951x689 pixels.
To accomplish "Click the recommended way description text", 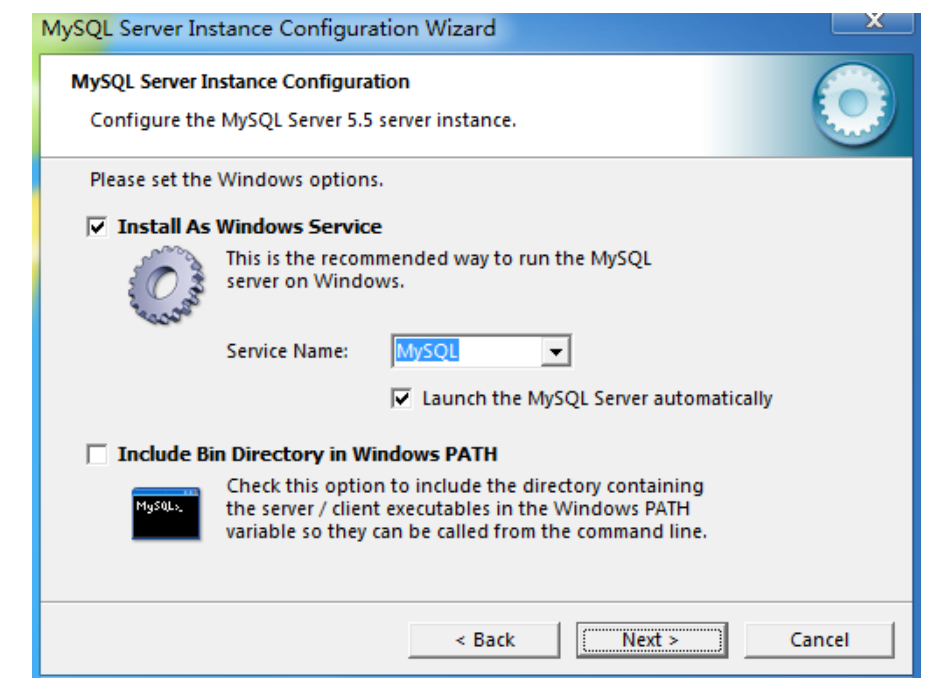I will pyautogui.click(x=439, y=270).
